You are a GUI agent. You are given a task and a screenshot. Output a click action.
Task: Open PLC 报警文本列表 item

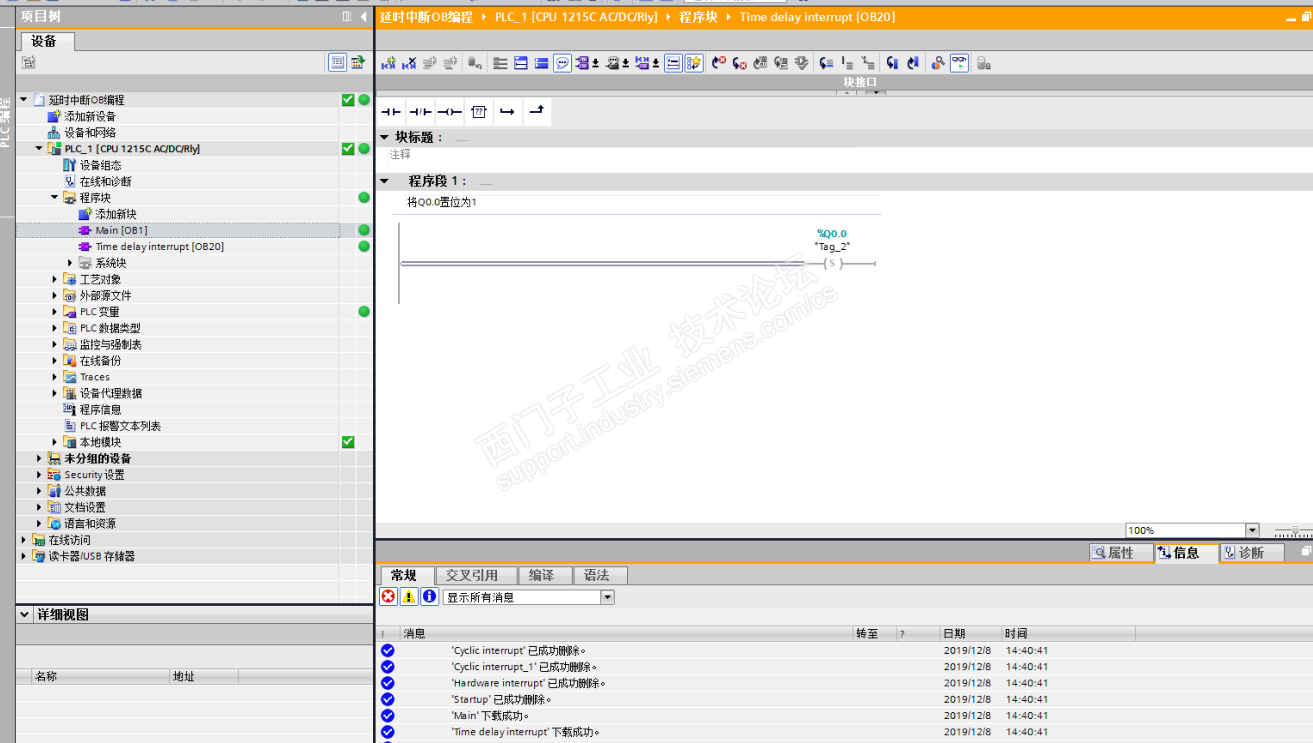coord(112,426)
